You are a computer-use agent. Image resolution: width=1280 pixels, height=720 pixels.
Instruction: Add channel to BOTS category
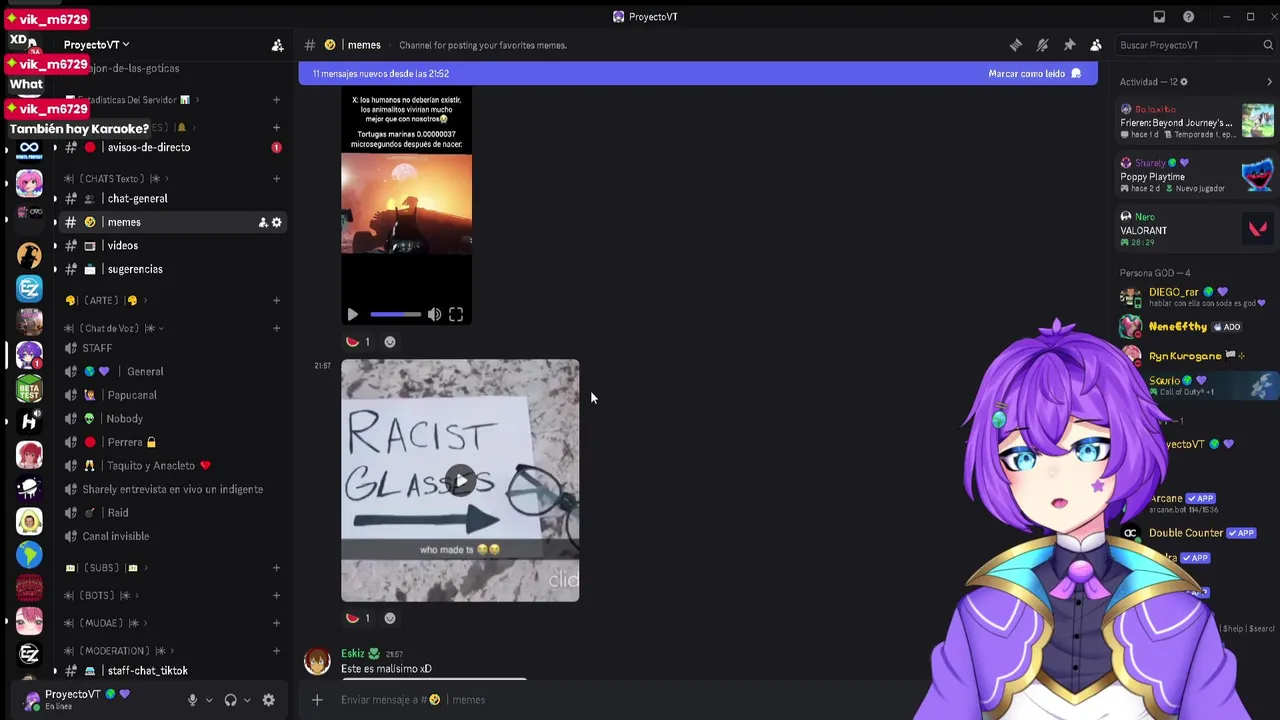[276, 595]
